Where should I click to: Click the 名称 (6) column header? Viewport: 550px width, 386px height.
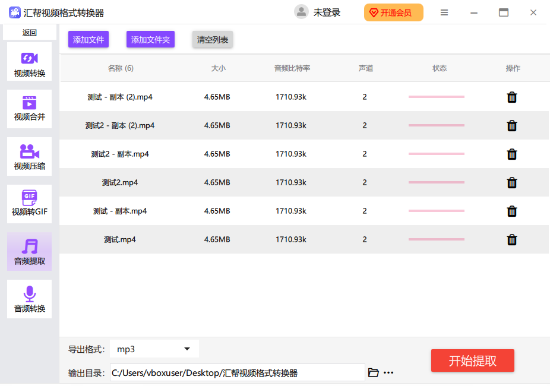(x=120, y=68)
